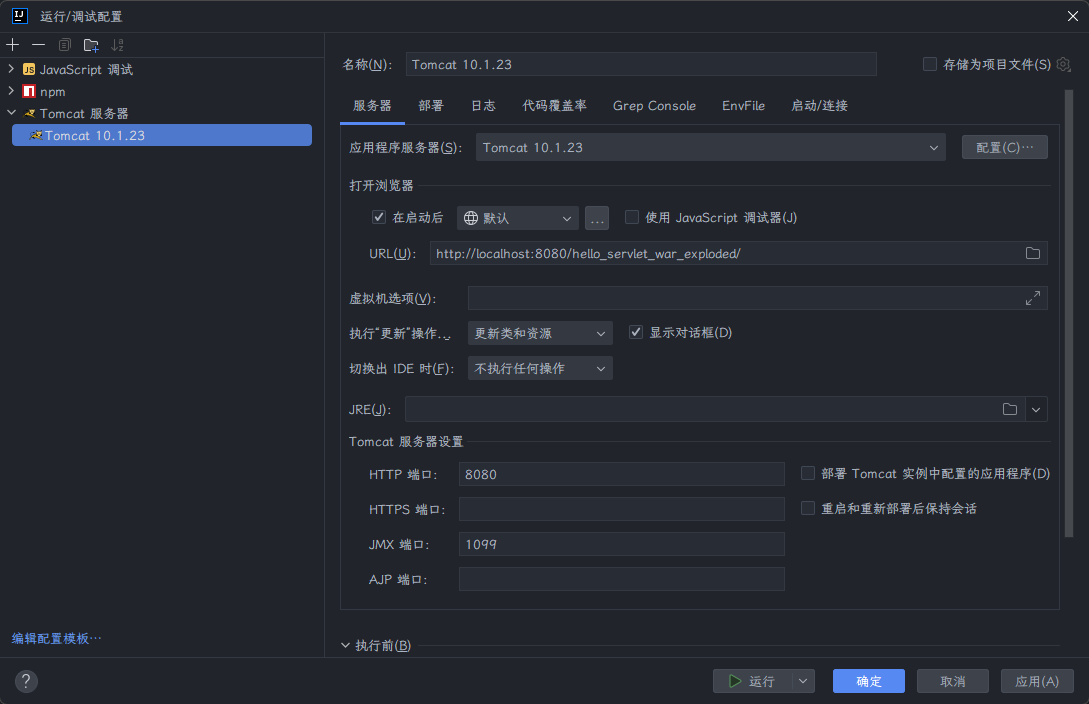Browse JRE path folder icon

pyautogui.click(x=1010, y=410)
